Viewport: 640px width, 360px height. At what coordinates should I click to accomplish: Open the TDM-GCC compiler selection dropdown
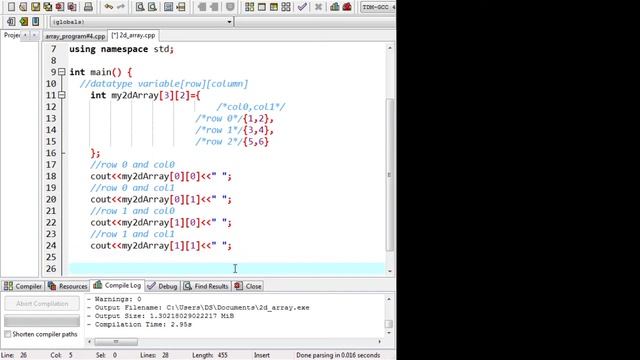pos(378,7)
